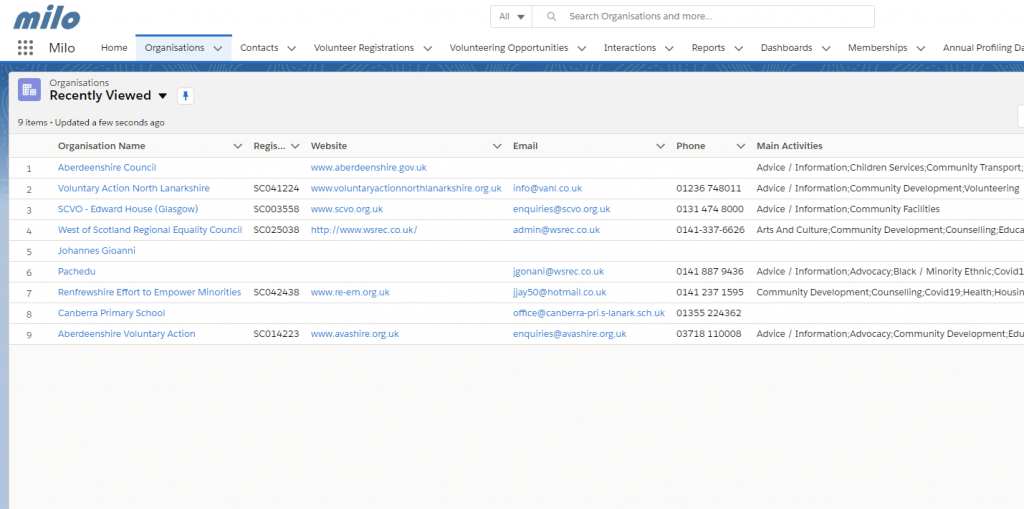Open the Home tab

114,48
